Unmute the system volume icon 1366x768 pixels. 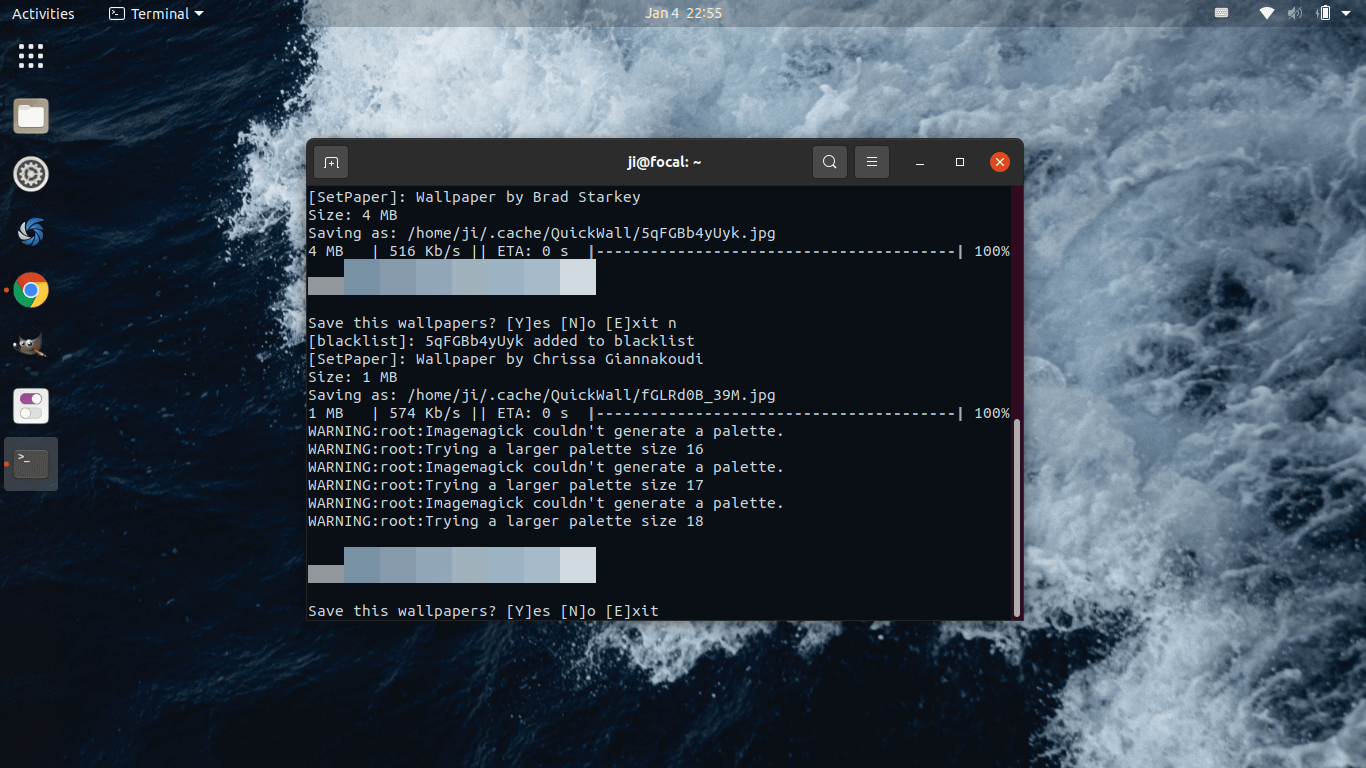click(1296, 13)
